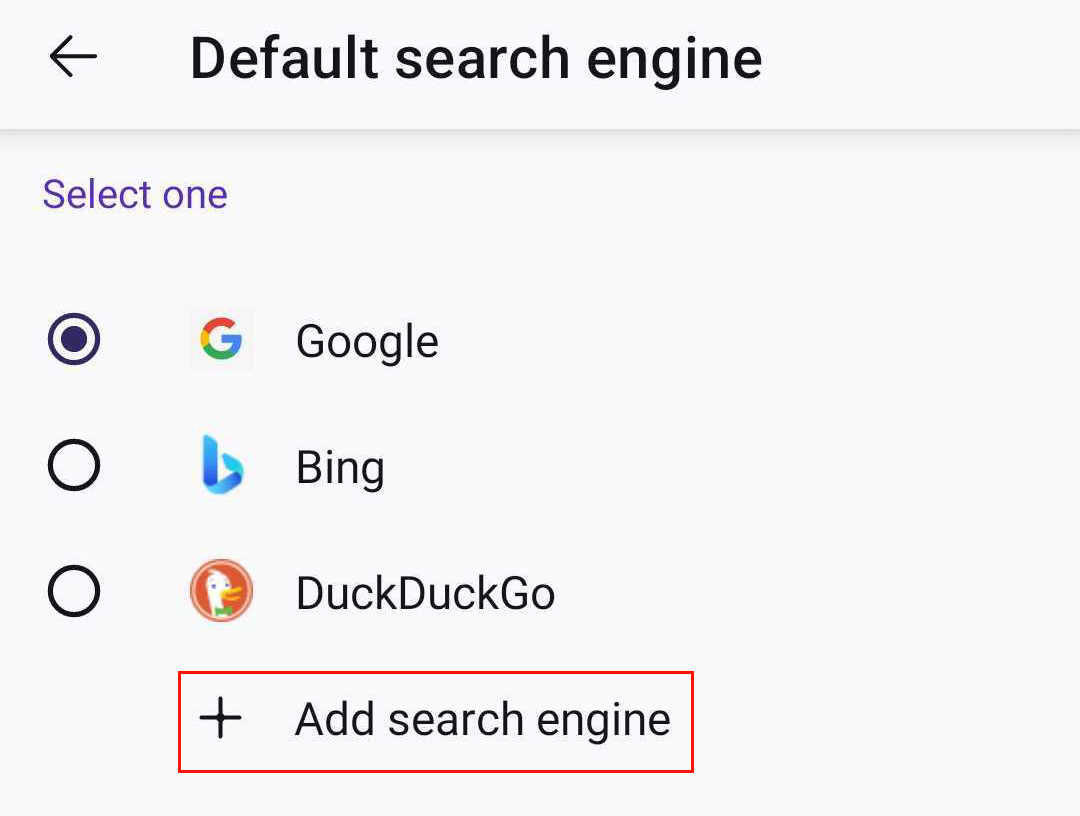Click the plus icon next to Add search engine
1080x816 pixels.
[x=222, y=718]
